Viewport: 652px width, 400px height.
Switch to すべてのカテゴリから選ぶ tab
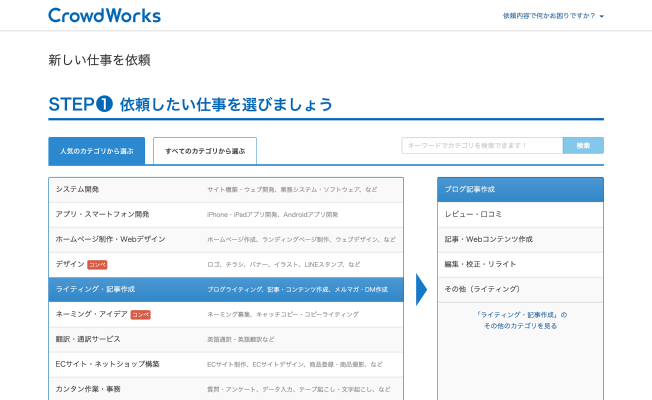[204, 151]
